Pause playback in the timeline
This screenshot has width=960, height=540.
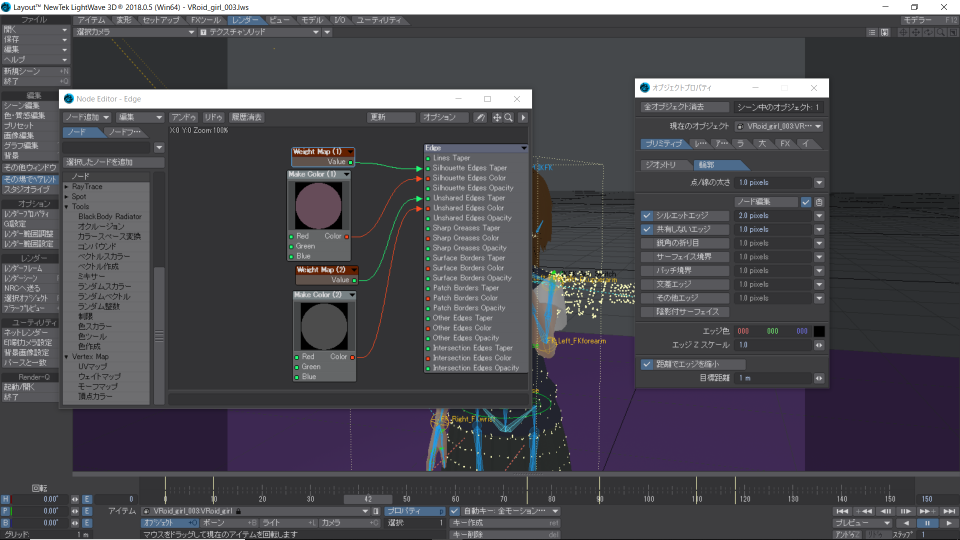tap(928, 523)
